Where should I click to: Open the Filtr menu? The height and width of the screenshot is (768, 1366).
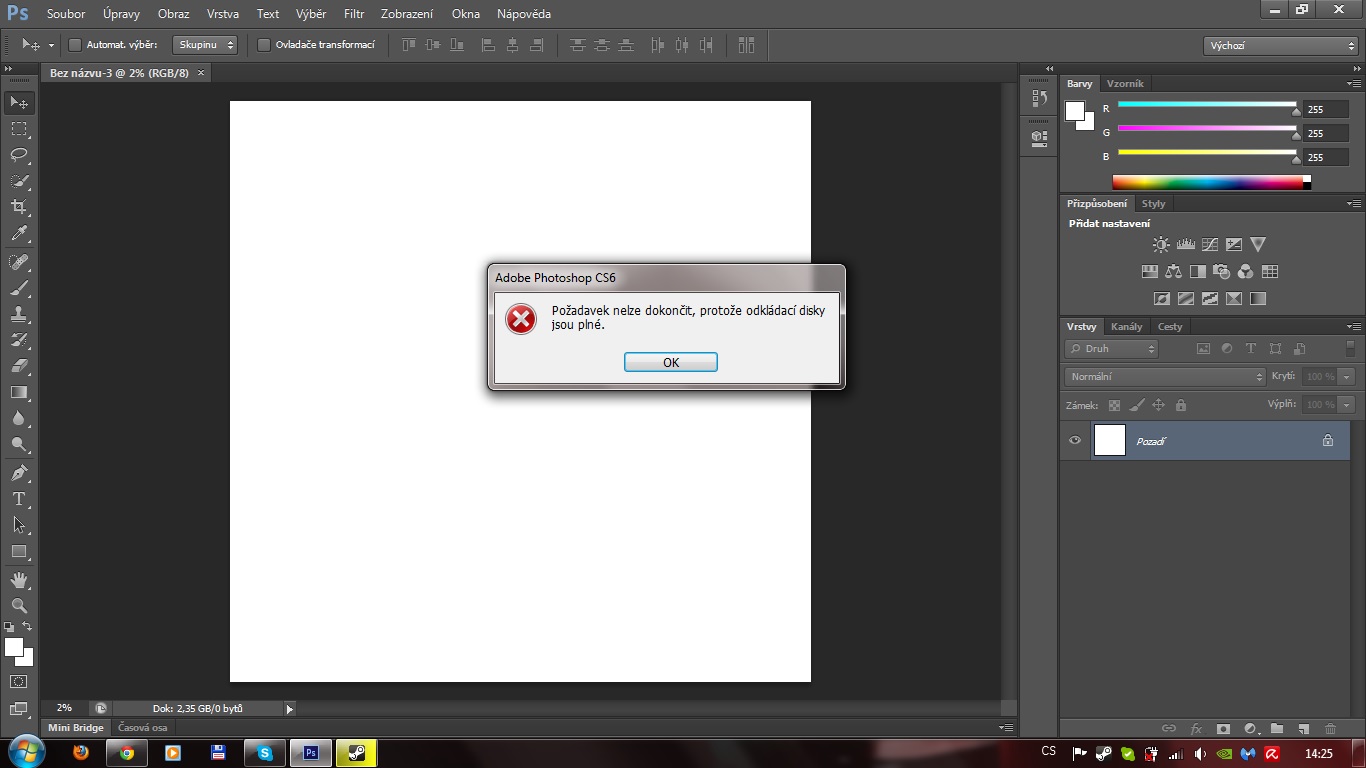click(x=353, y=14)
